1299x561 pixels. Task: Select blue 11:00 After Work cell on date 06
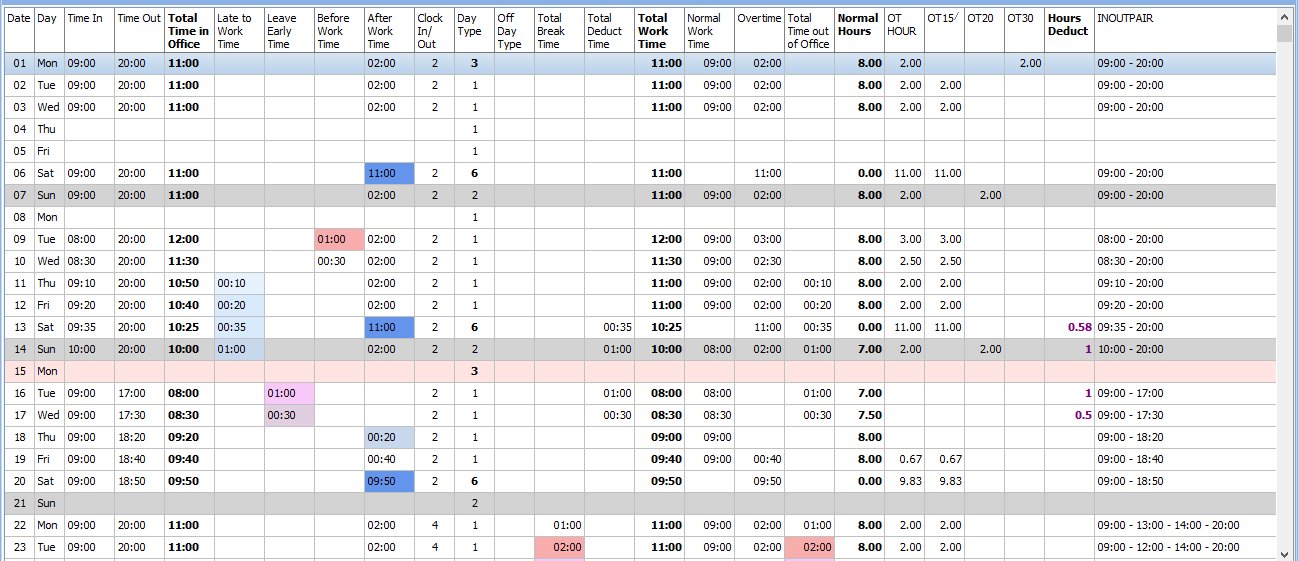389,173
